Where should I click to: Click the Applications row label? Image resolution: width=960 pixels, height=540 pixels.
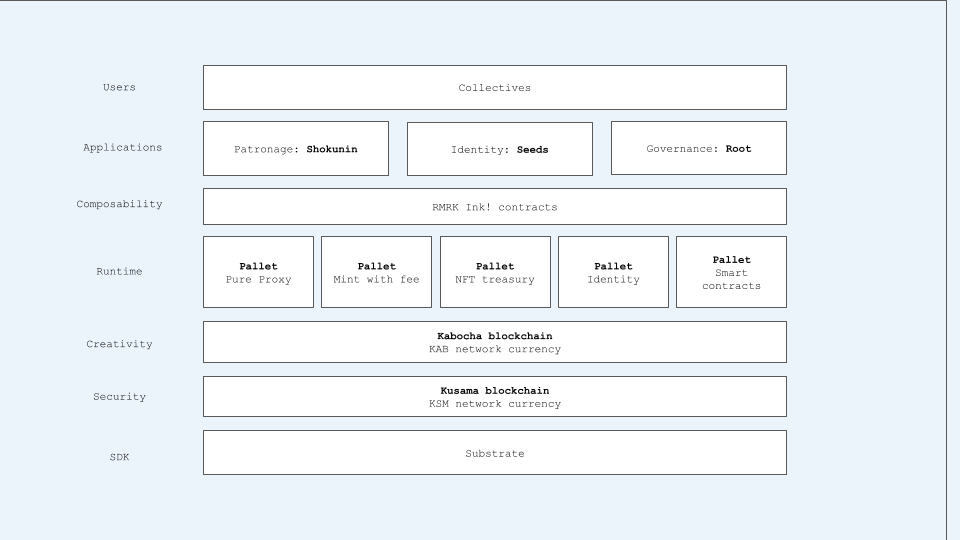point(122,148)
